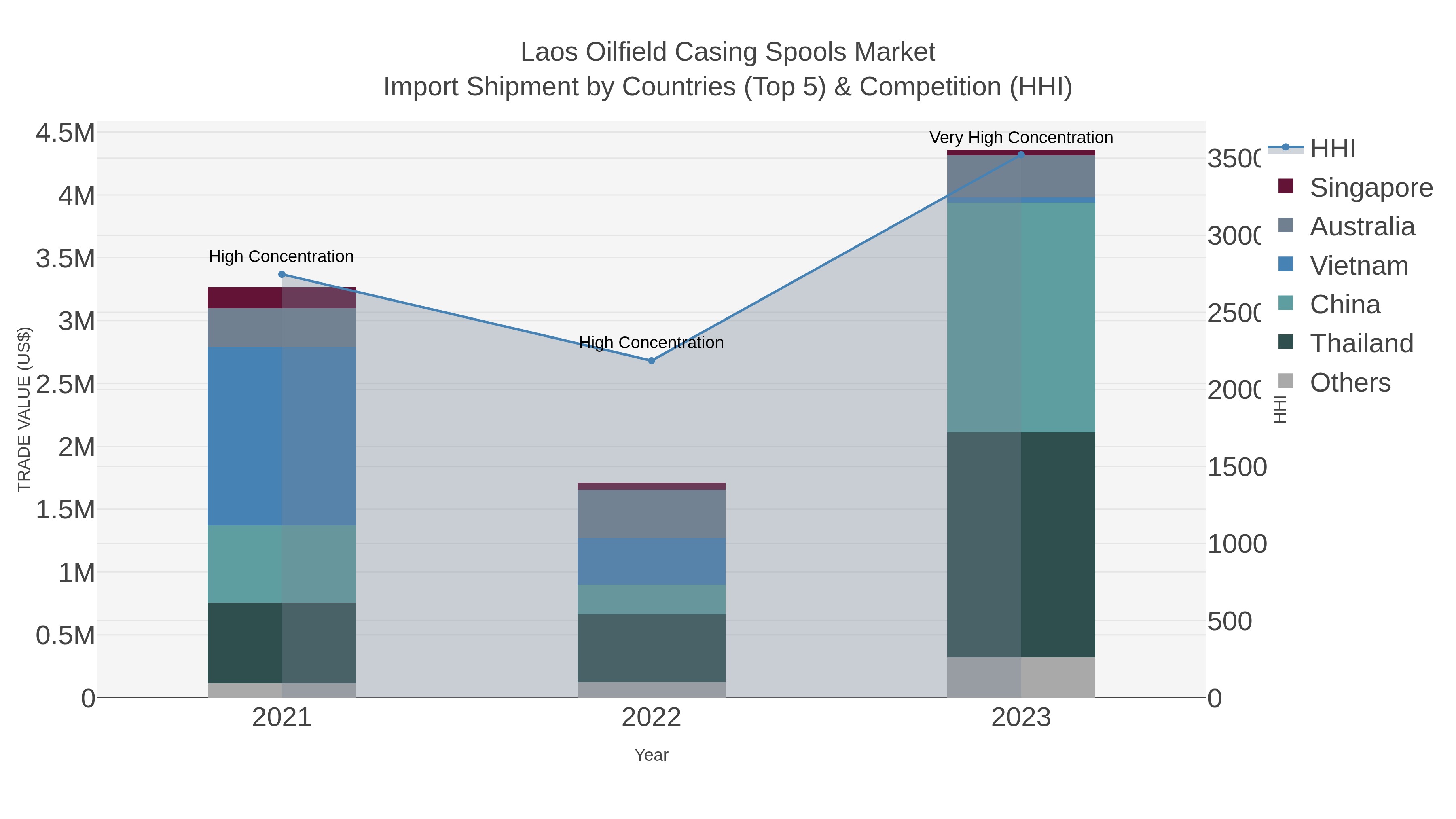This screenshot has height=819, width=1456.
Task: Select the China segment of 2021 bar
Action: [x=282, y=564]
